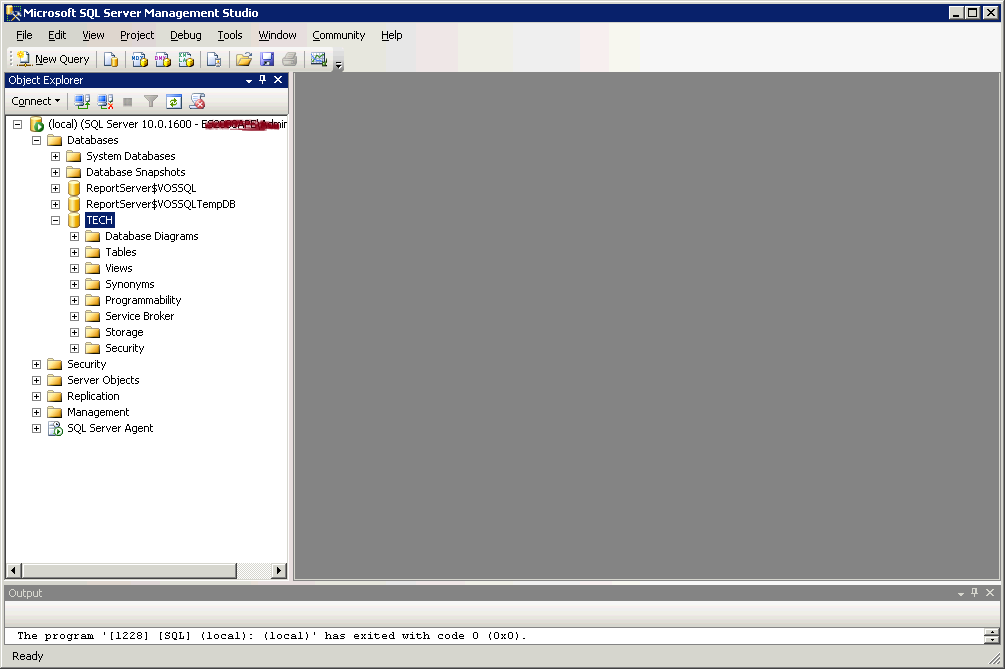Close the Output panel
Screen dimensions: 1005x669
click(x=990, y=593)
